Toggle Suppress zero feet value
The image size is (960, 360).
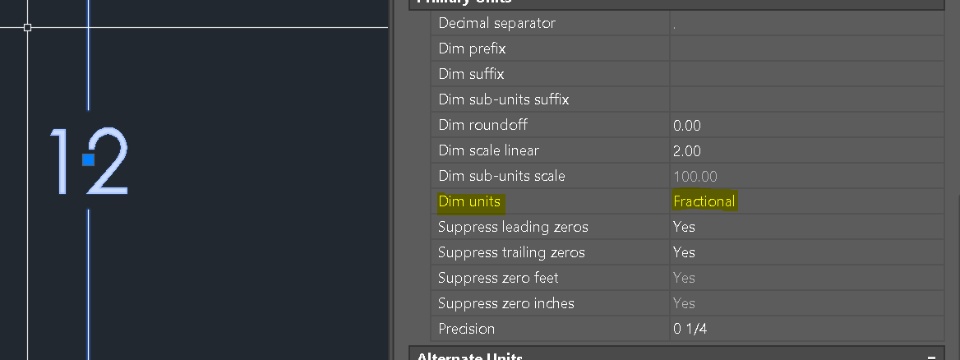click(806, 278)
